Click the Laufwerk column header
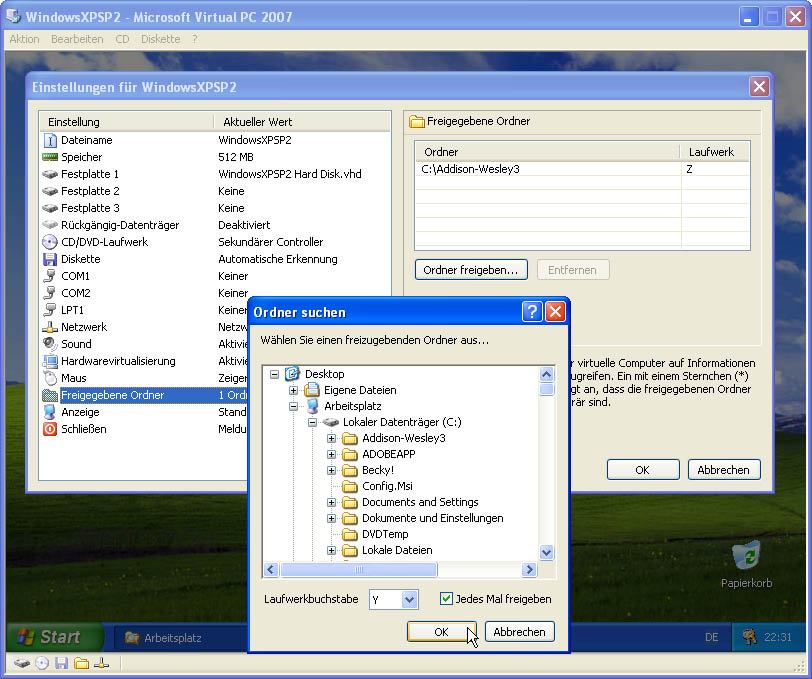812x679 pixels. click(715, 152)
